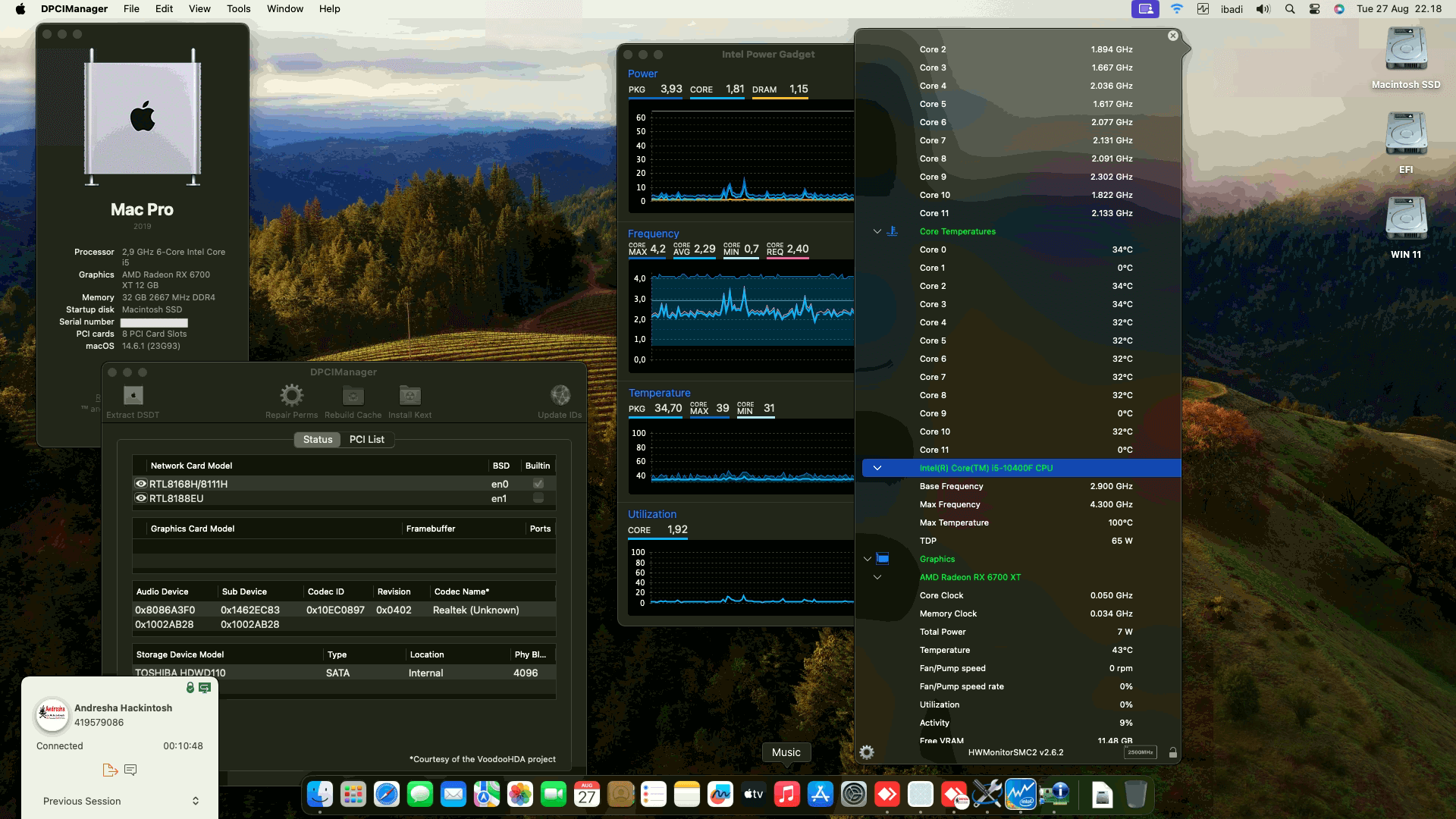Click the eye icon beside RTL8188EU
This screenshot has width=1456, height=819.
[141, 498]
